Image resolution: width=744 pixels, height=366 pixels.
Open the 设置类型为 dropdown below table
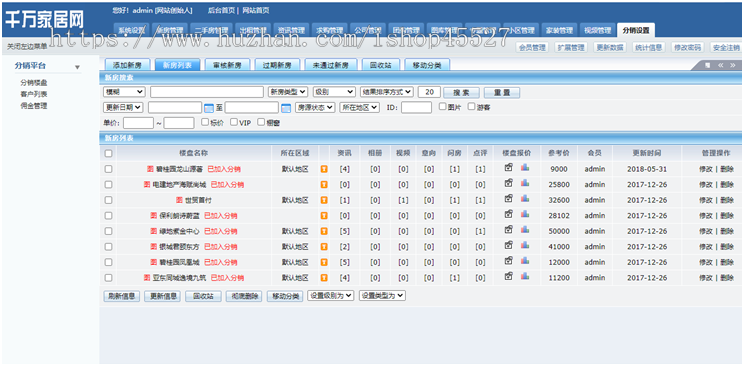pyautogui.click(x=382, y=295)
